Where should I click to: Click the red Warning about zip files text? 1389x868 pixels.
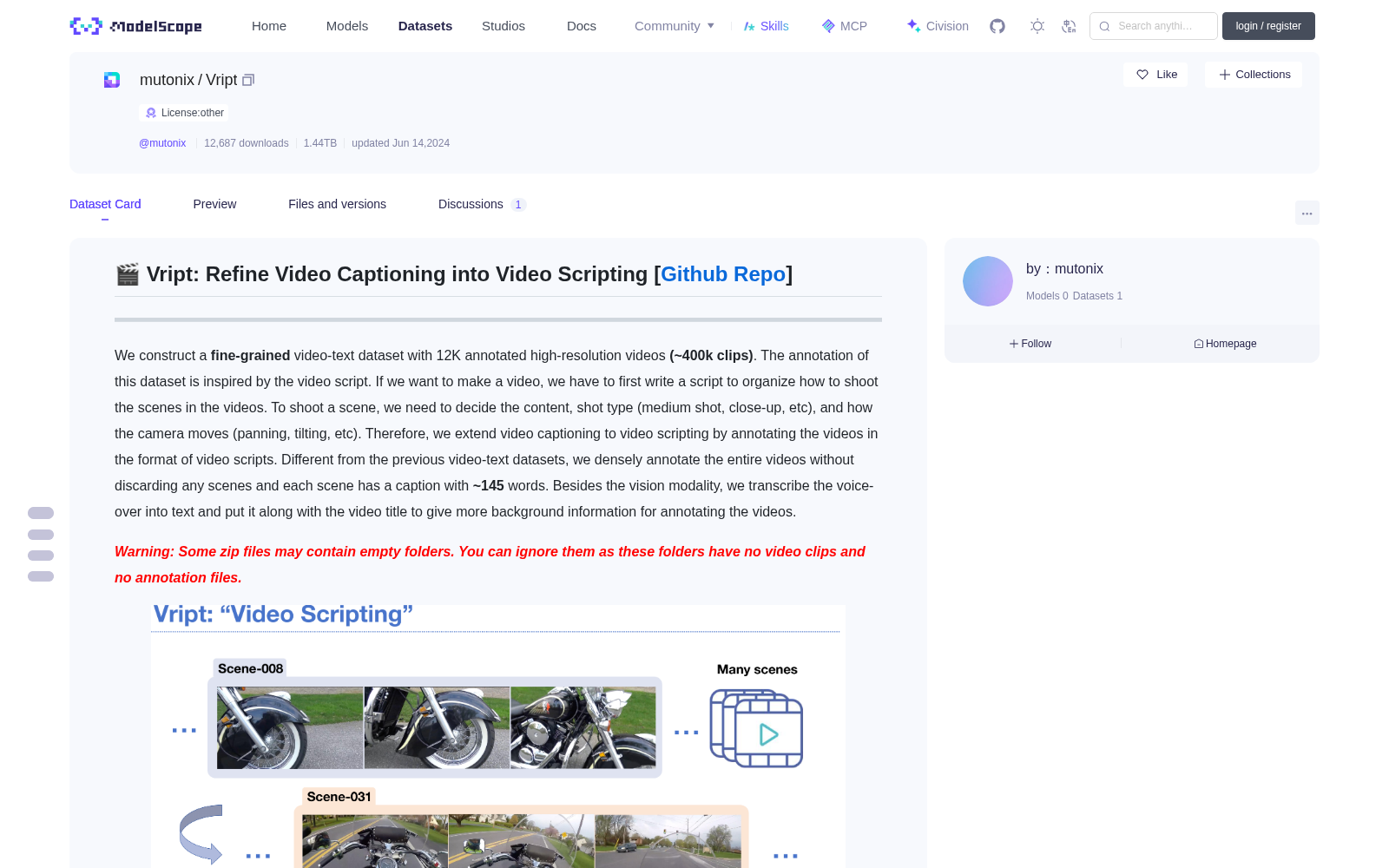point(490,564)
